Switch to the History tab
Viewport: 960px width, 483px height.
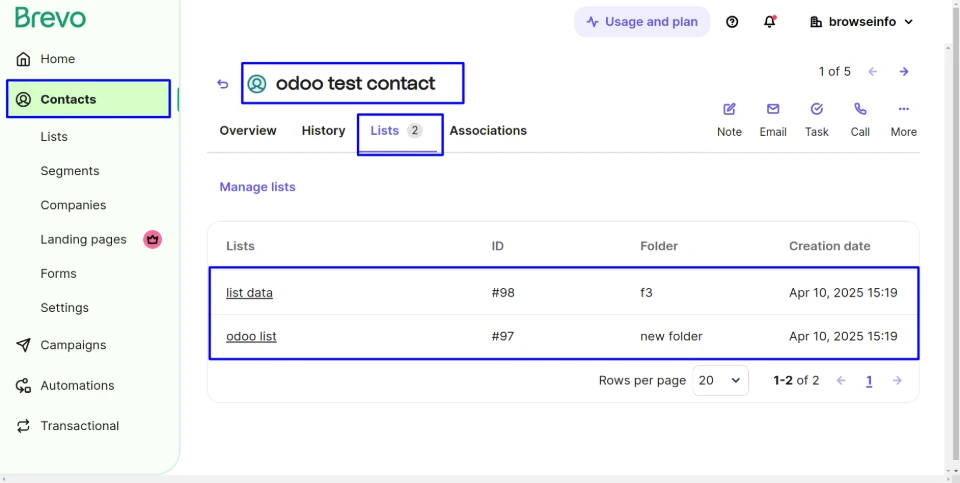pos(323,131)
